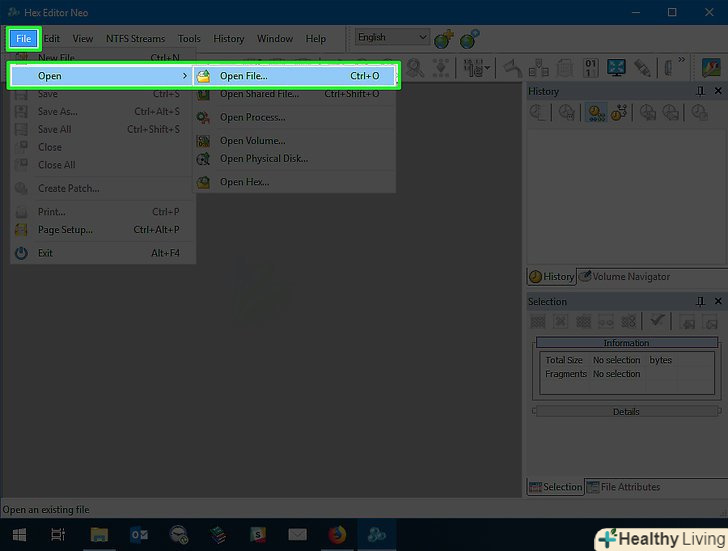Click the printer setup icon beside Page Setup
This screenshot has width=728, height=551.
[21, 230]
